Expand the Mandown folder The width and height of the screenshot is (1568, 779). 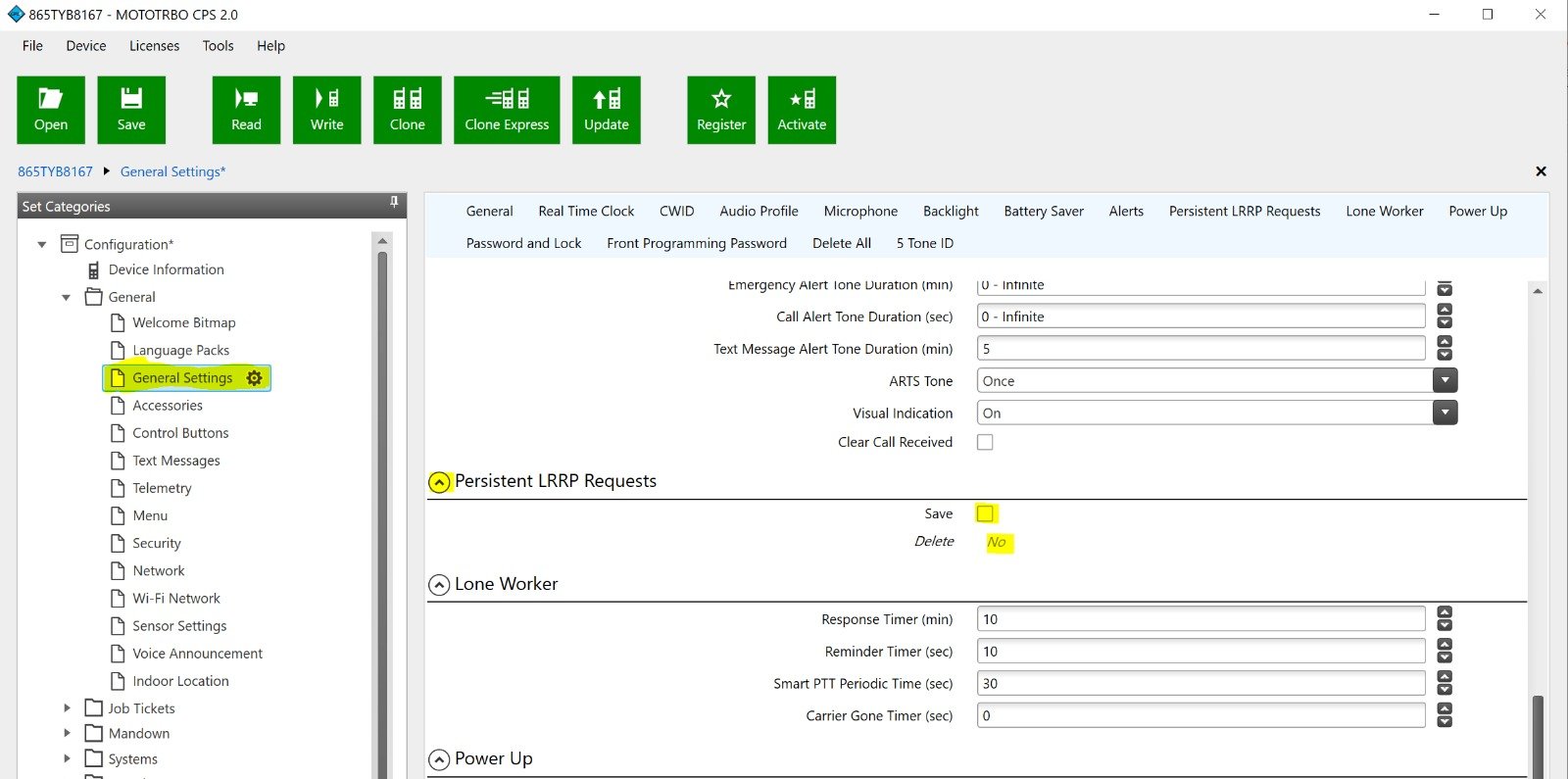[x=67, y=733]
